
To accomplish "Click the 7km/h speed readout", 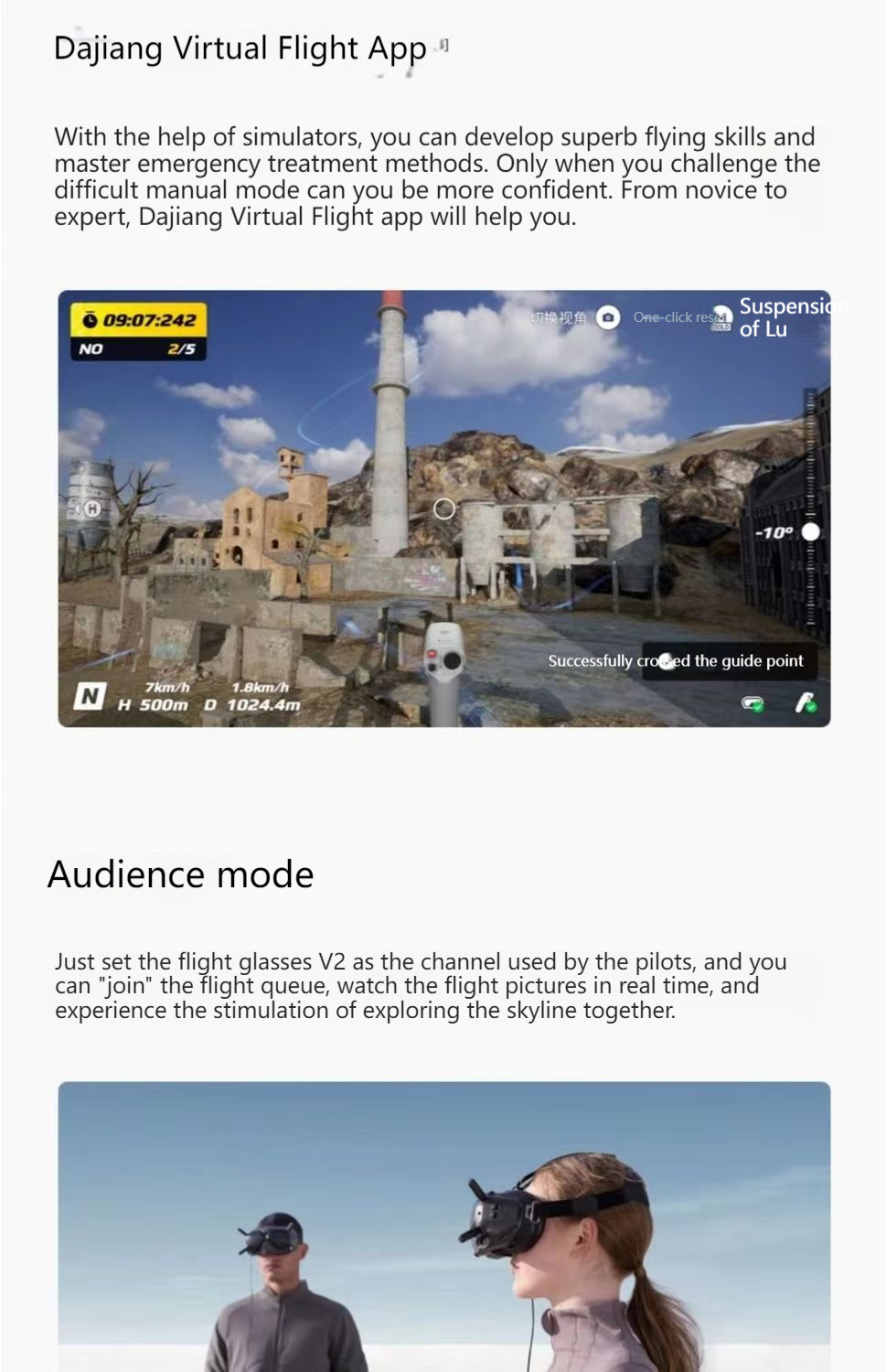I will point(167,687).
